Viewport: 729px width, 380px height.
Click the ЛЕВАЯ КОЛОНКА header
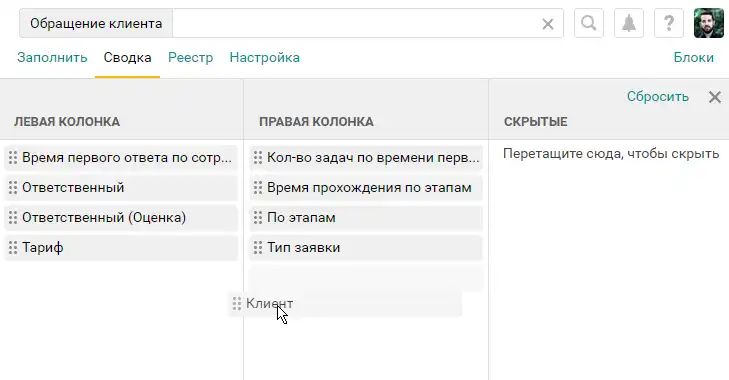pyautogui.click(x=67, y=122)
